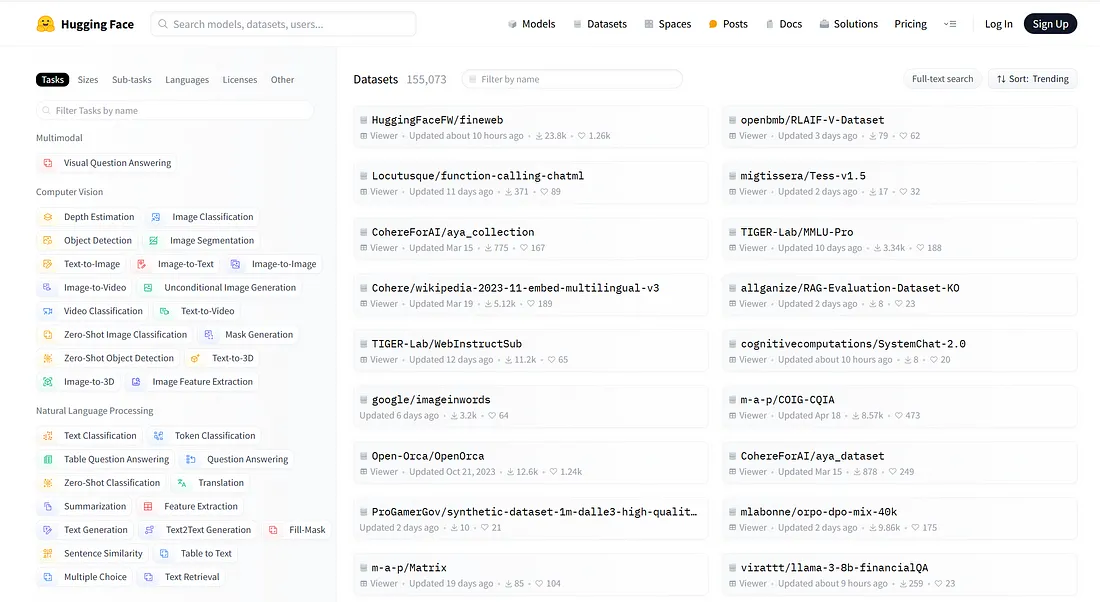Select the Tasks filter tab
This screenshot has height=602, width=1100.
pyautogui.click(x=53, y=80)
